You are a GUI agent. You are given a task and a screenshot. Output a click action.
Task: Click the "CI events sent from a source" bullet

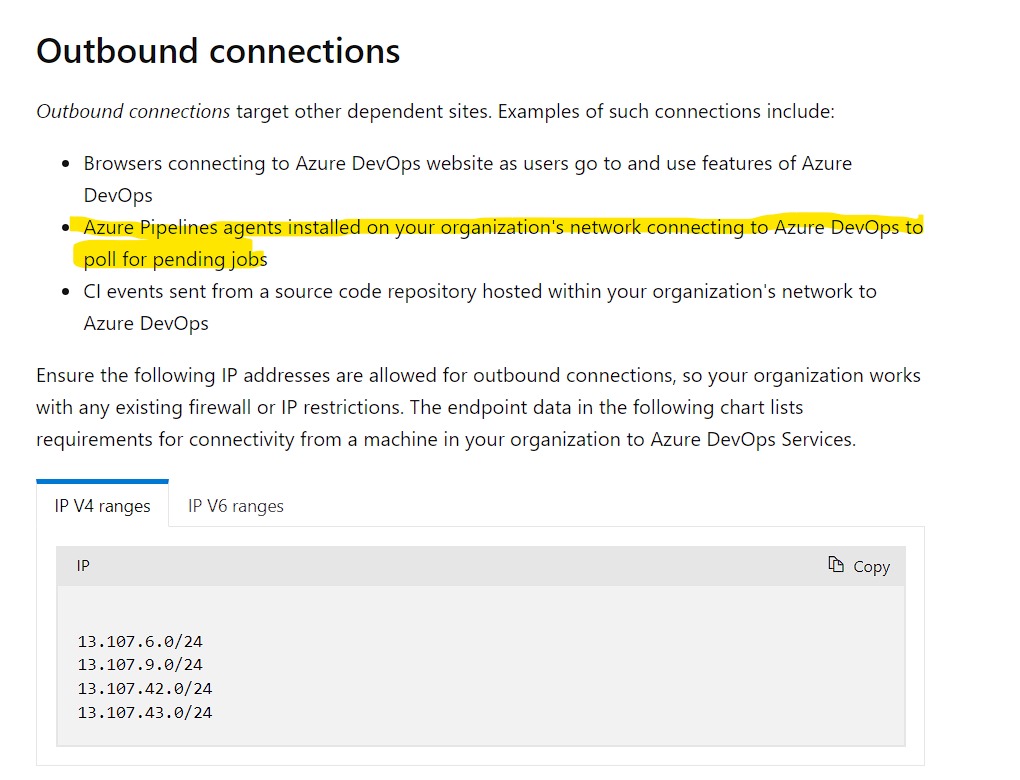(x=479, y=307)
